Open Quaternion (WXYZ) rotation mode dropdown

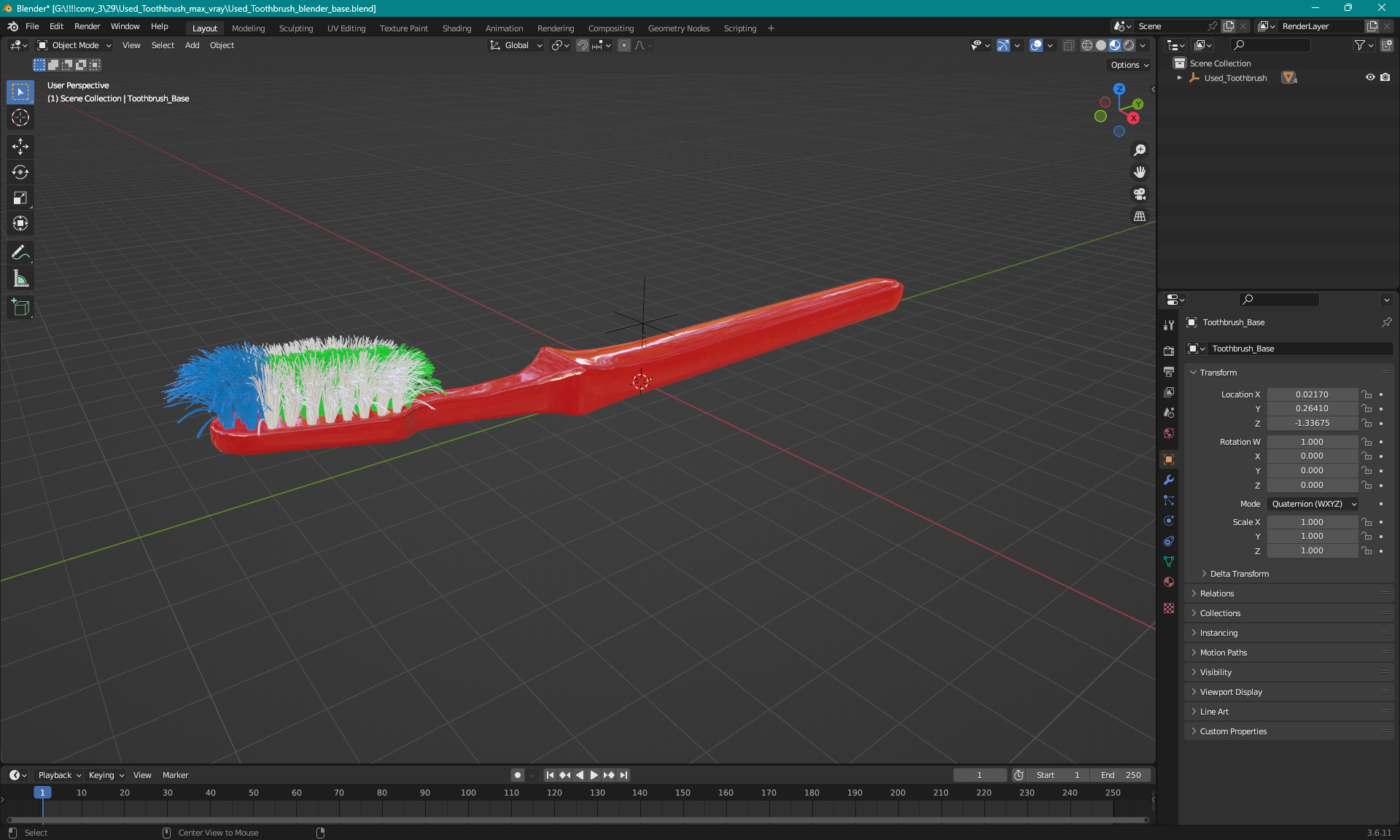coord(1313,504)
